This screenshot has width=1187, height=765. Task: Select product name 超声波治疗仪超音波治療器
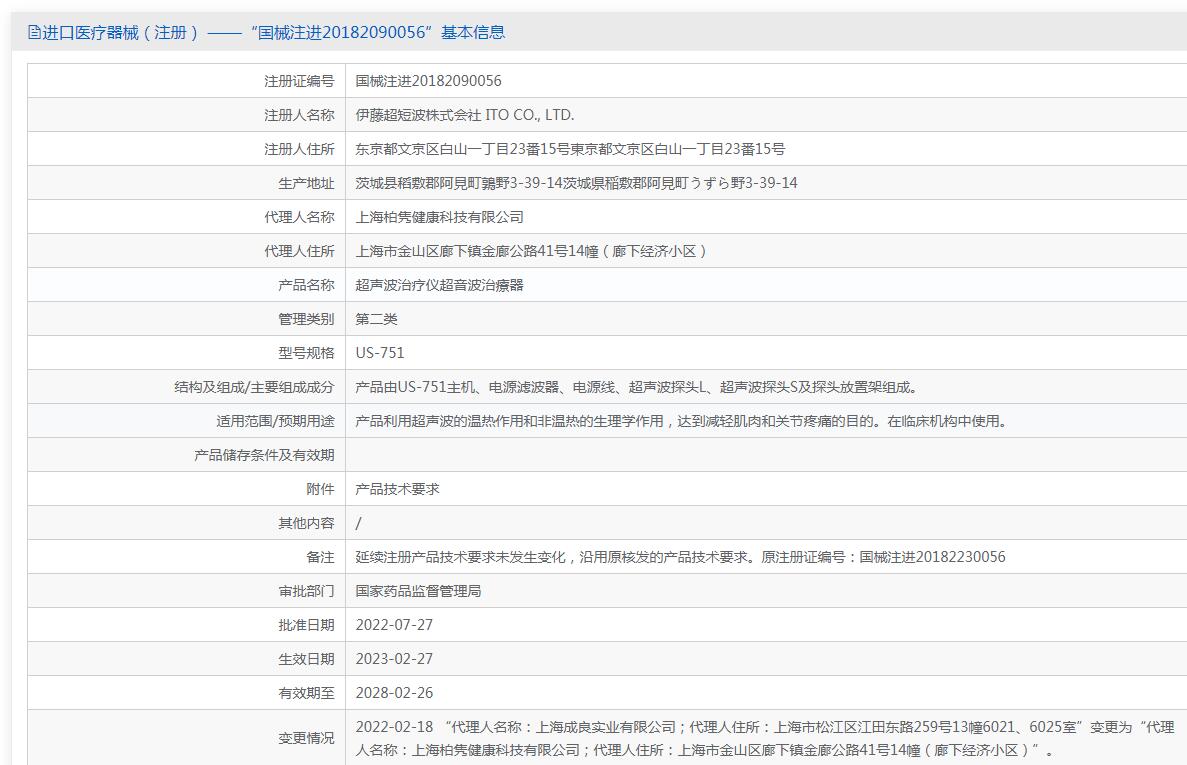click(x=440, y=285)
